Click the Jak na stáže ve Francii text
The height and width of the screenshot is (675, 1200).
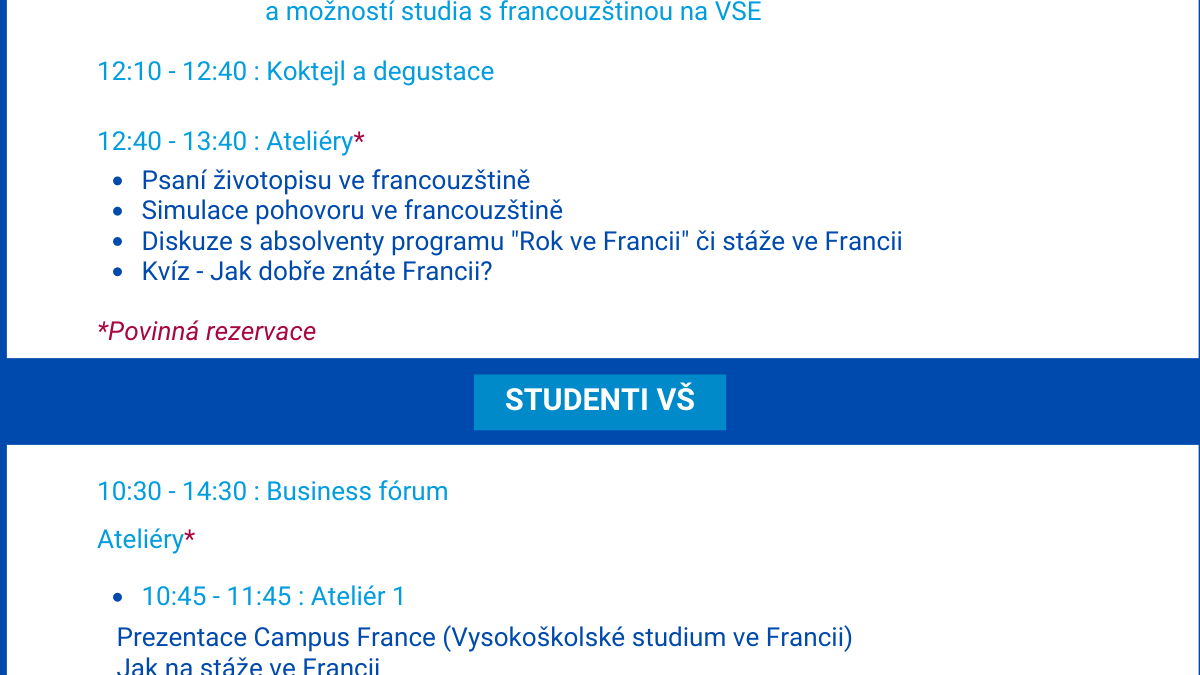248,667
